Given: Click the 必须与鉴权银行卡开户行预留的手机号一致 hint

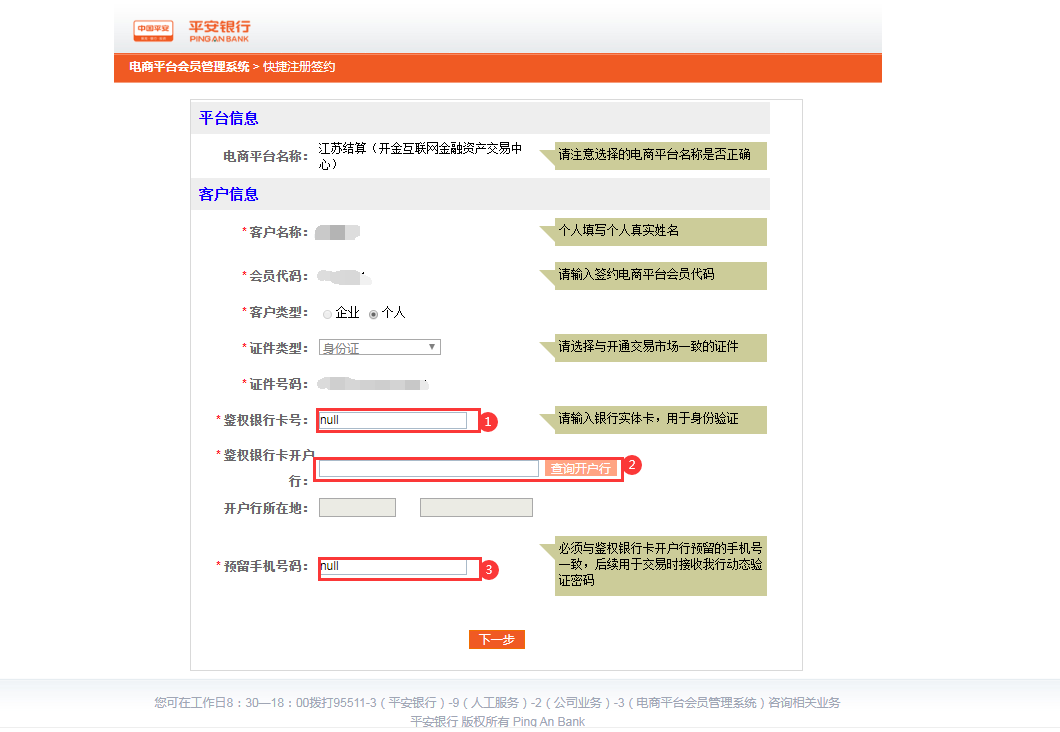Looking at the screenshot, I should 660,564.
